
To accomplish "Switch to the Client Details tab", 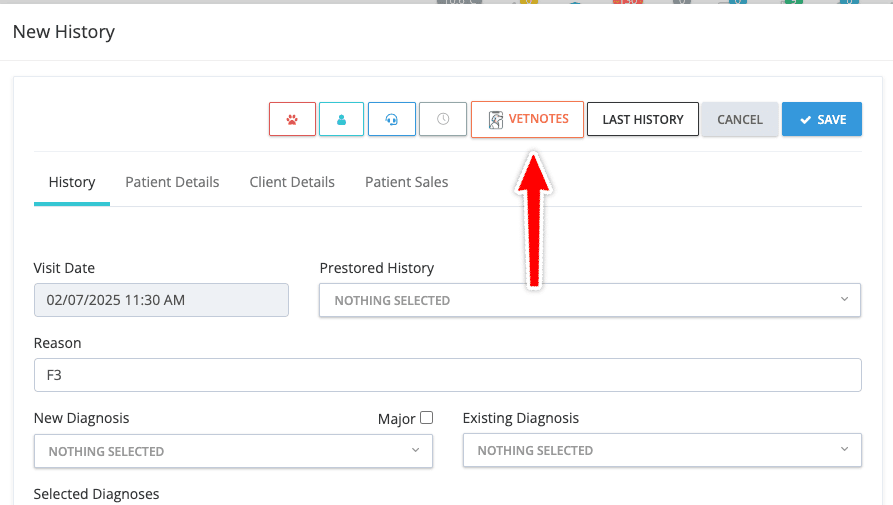I will (292, 182).
